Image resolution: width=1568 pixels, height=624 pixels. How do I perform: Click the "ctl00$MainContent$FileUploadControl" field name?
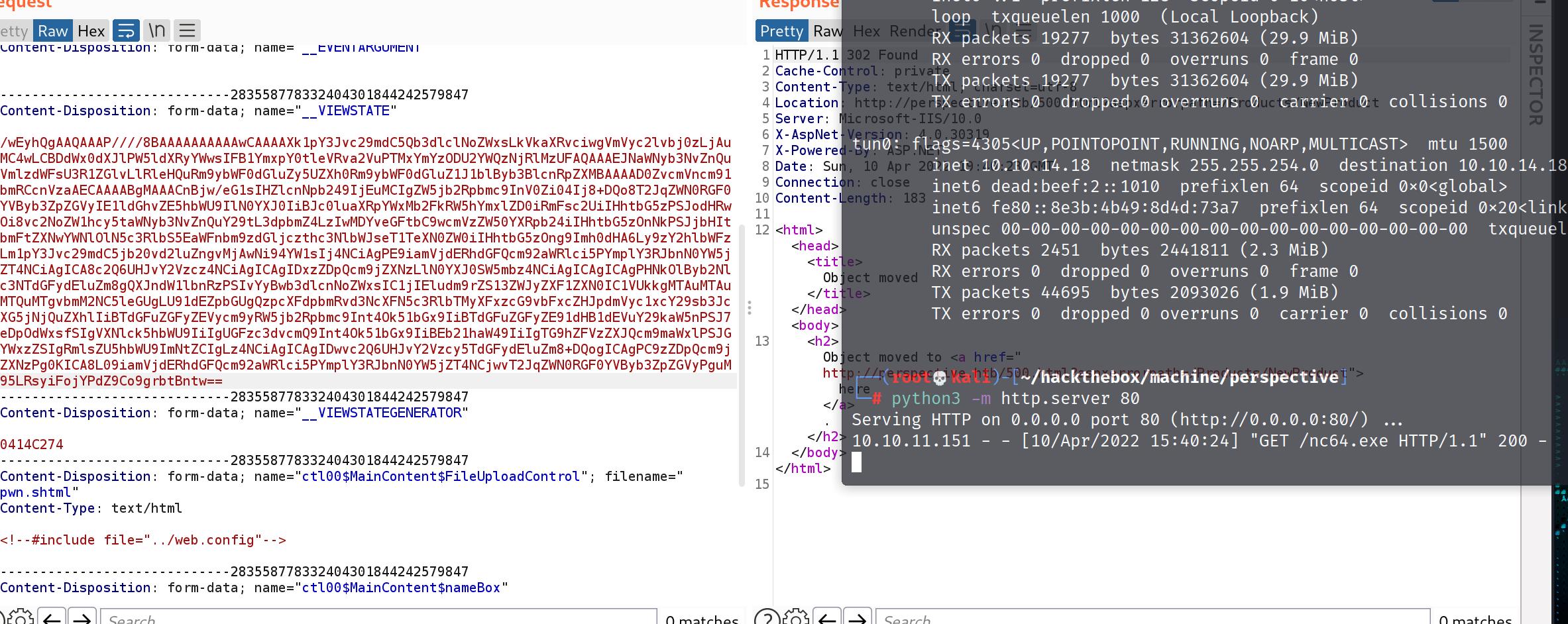441,476
